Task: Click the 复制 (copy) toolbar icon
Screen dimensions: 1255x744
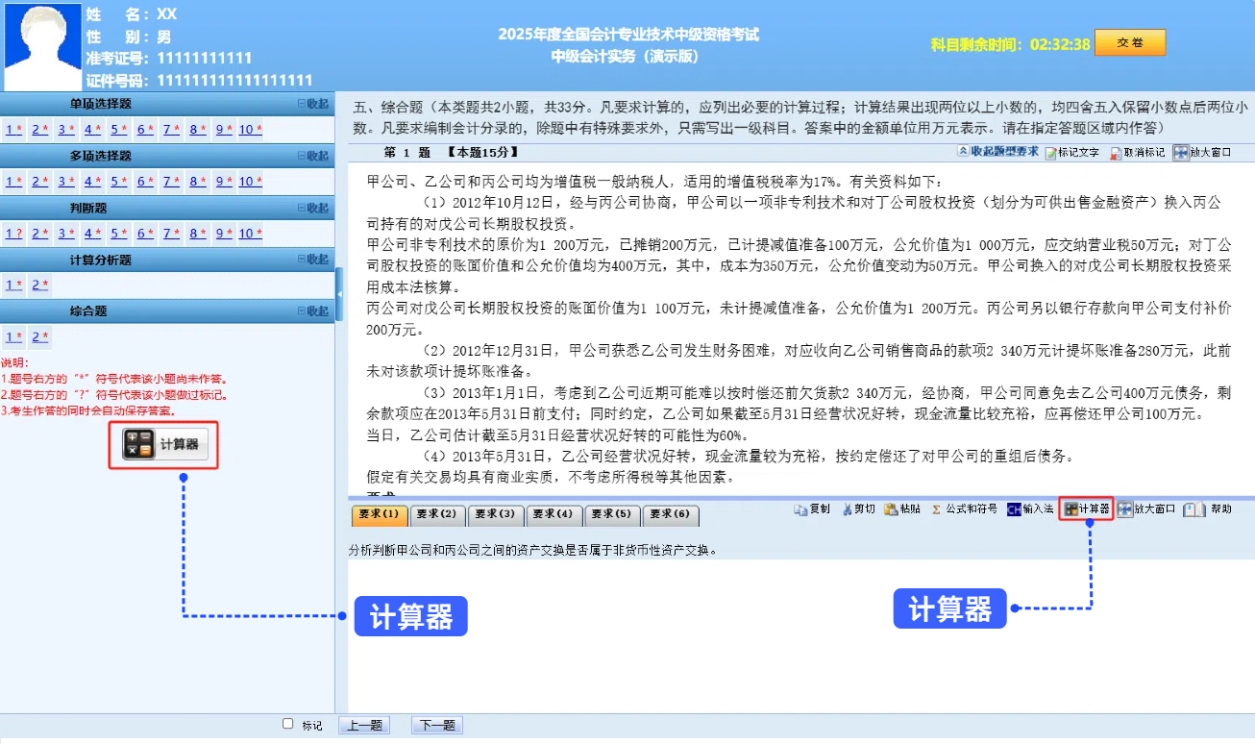Action: (810, 508)
